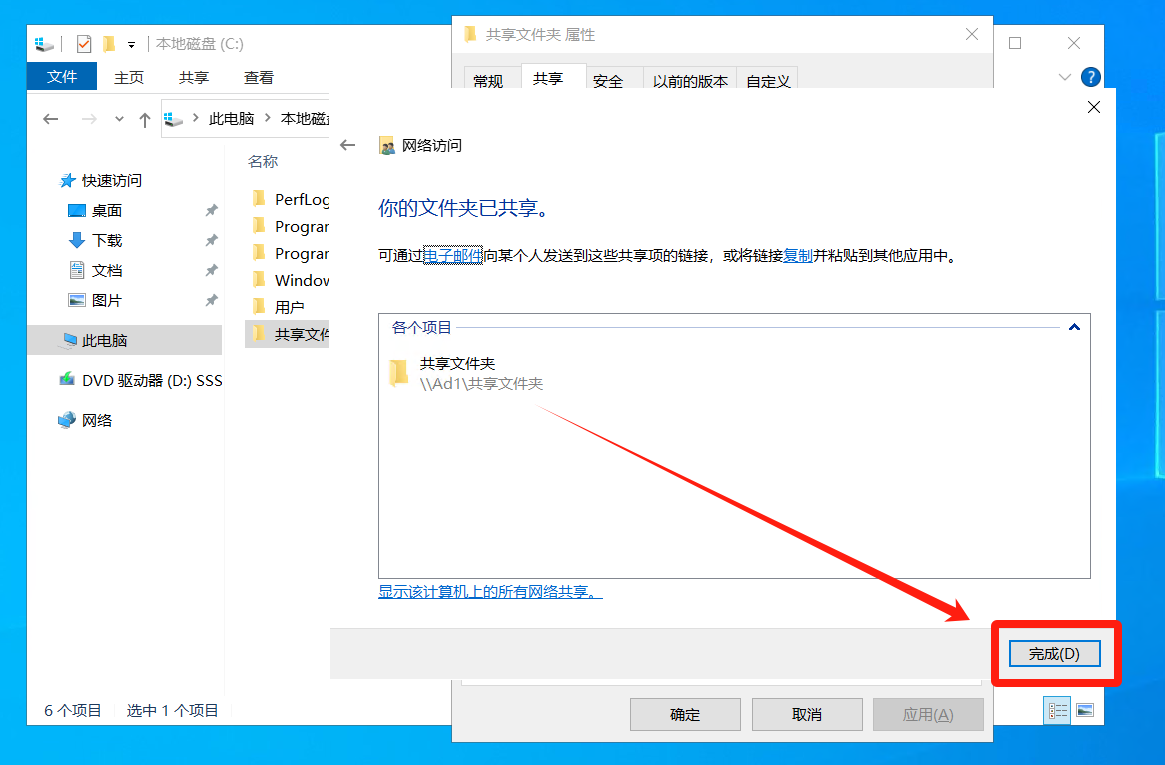Switch to large icons view button
The image size is (1165, 765).
[1085, 710]
